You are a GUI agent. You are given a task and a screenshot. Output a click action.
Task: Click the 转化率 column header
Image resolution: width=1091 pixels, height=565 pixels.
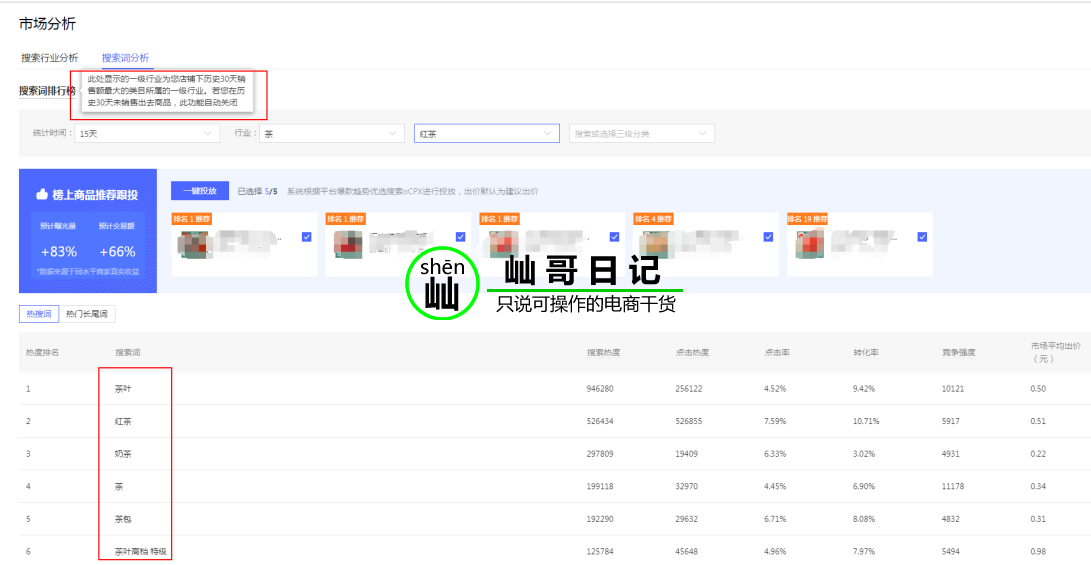point(866,352)
